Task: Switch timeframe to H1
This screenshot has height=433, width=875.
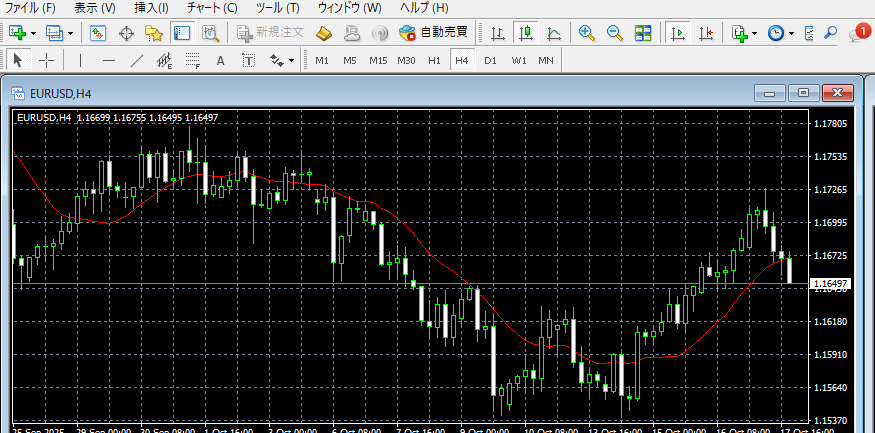Action: pyautogui.click(x=434, y=60)
